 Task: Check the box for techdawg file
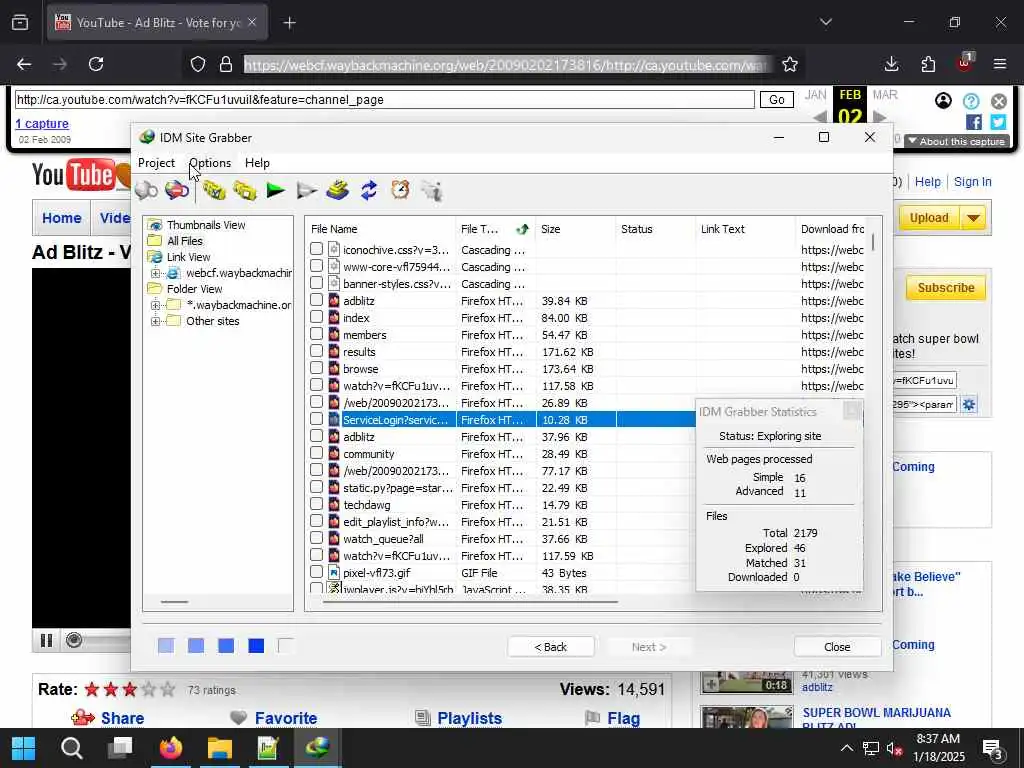(317, 504)
